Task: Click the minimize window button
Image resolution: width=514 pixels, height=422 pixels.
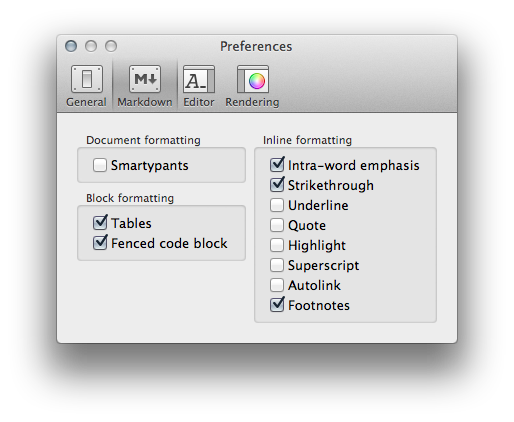Action: [x=91, y=46]
